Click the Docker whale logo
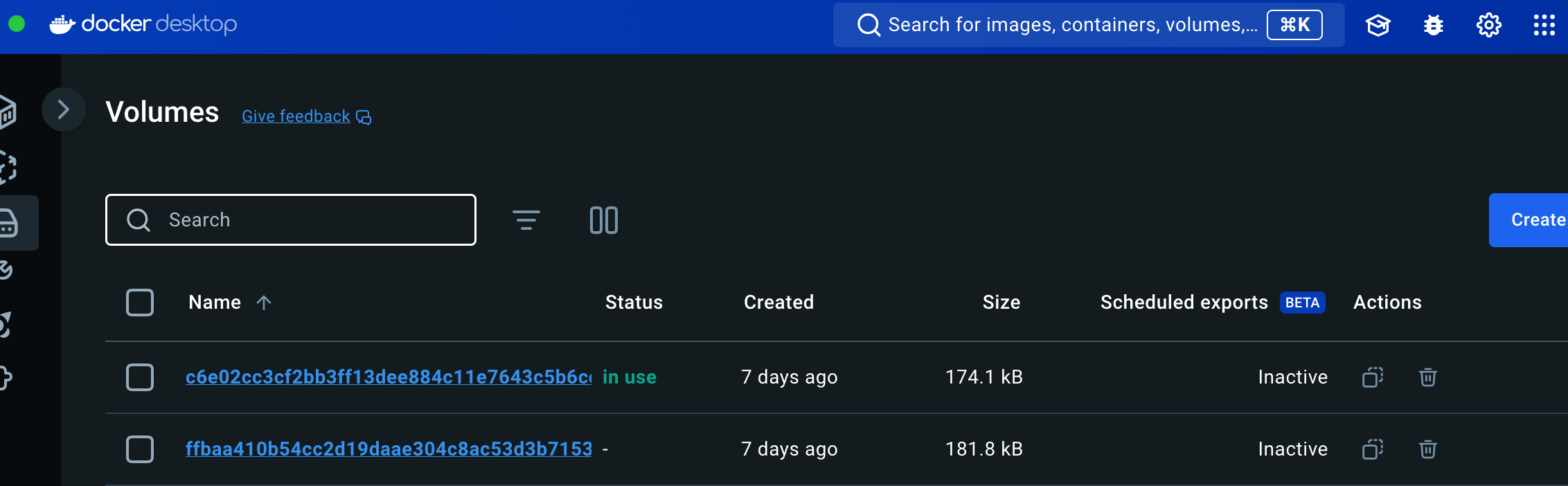Viewport: 1568px width, 486px height. 62,24
